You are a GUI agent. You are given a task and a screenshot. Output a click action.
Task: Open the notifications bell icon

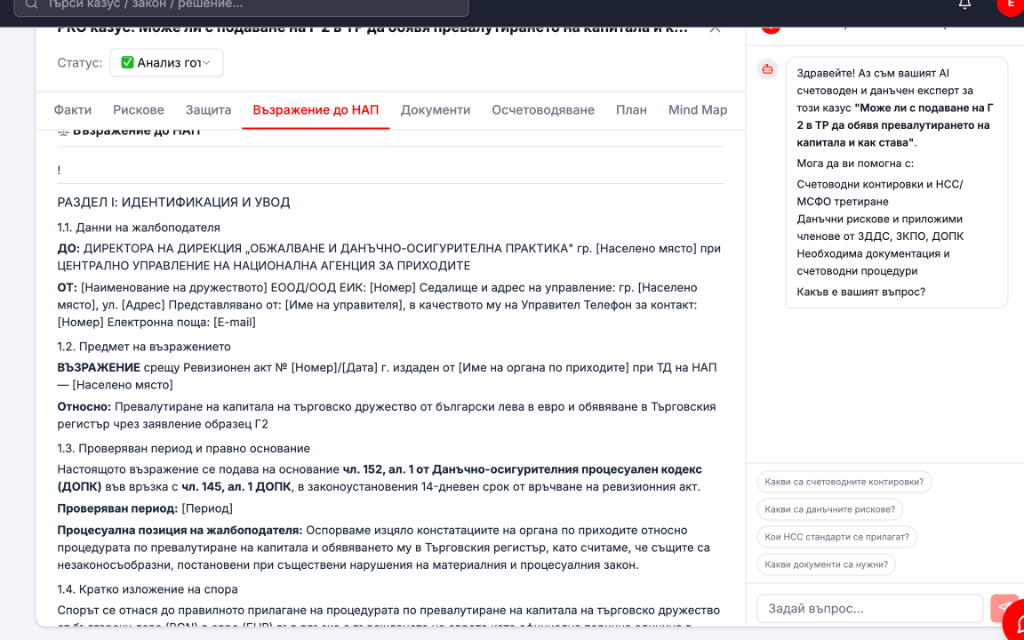[964, 4]
